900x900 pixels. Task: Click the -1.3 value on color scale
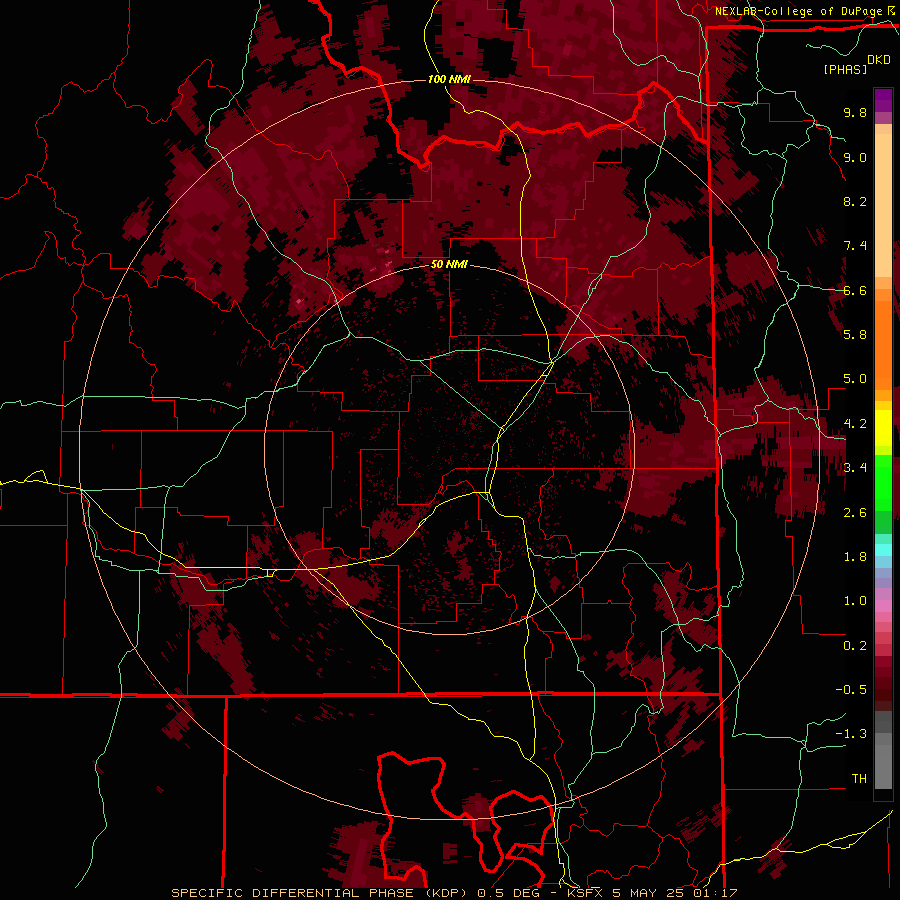pyautogui.click(x=851, y=734)
